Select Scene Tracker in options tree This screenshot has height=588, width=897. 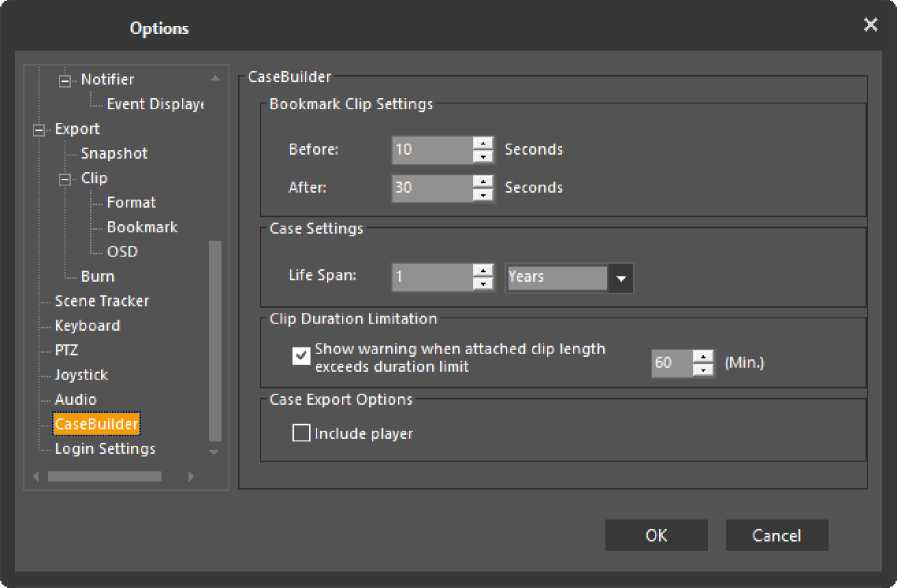pos(101,301)
